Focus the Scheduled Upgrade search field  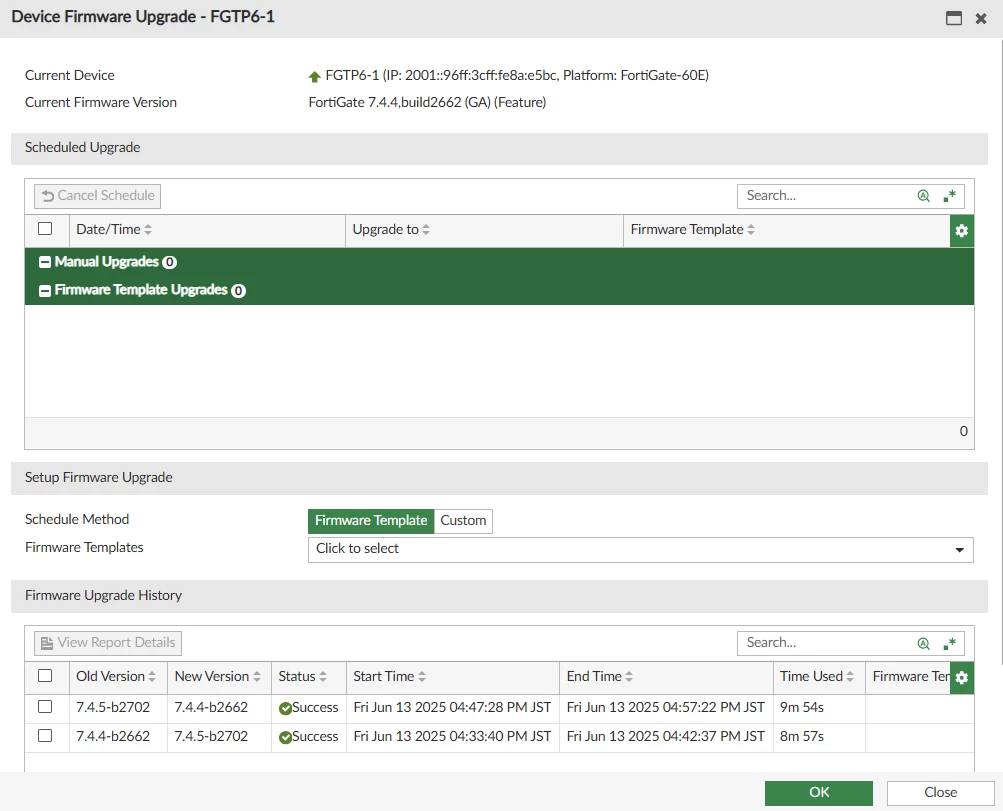828,196
